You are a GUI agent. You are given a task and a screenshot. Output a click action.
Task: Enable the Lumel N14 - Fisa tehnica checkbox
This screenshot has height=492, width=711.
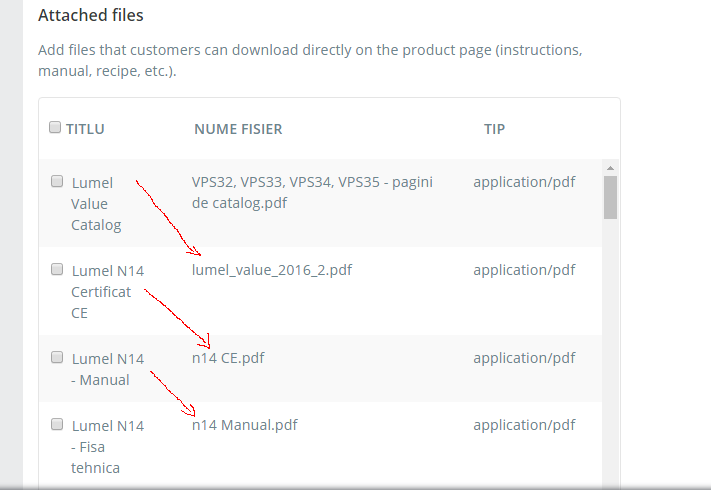click(57, 424)
